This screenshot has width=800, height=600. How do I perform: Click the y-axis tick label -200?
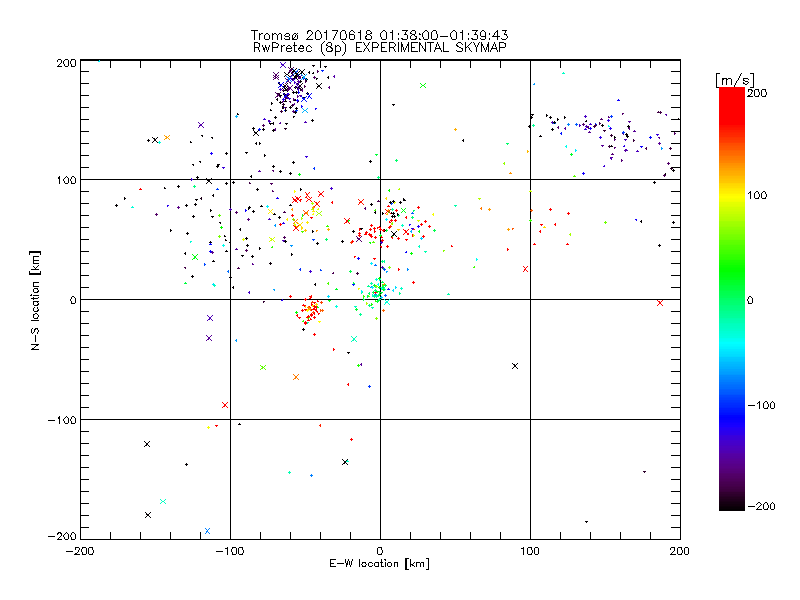62,536
